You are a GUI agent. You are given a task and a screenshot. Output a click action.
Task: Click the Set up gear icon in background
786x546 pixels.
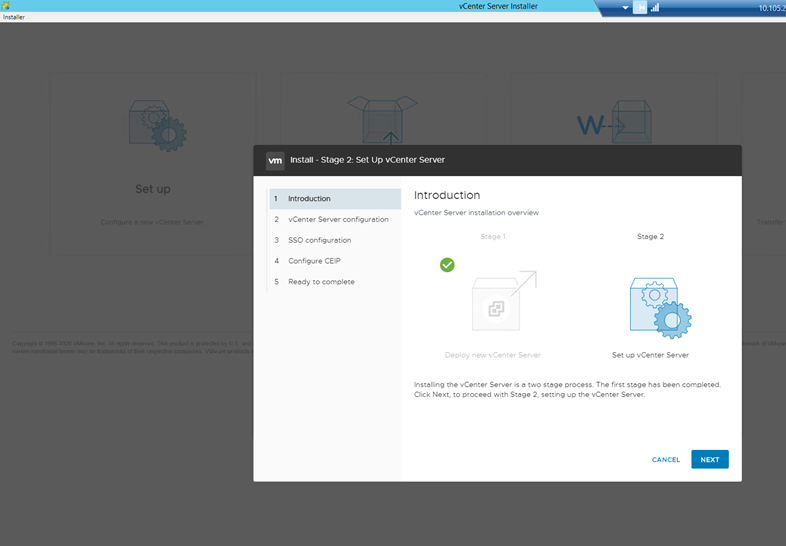point(158,125)
